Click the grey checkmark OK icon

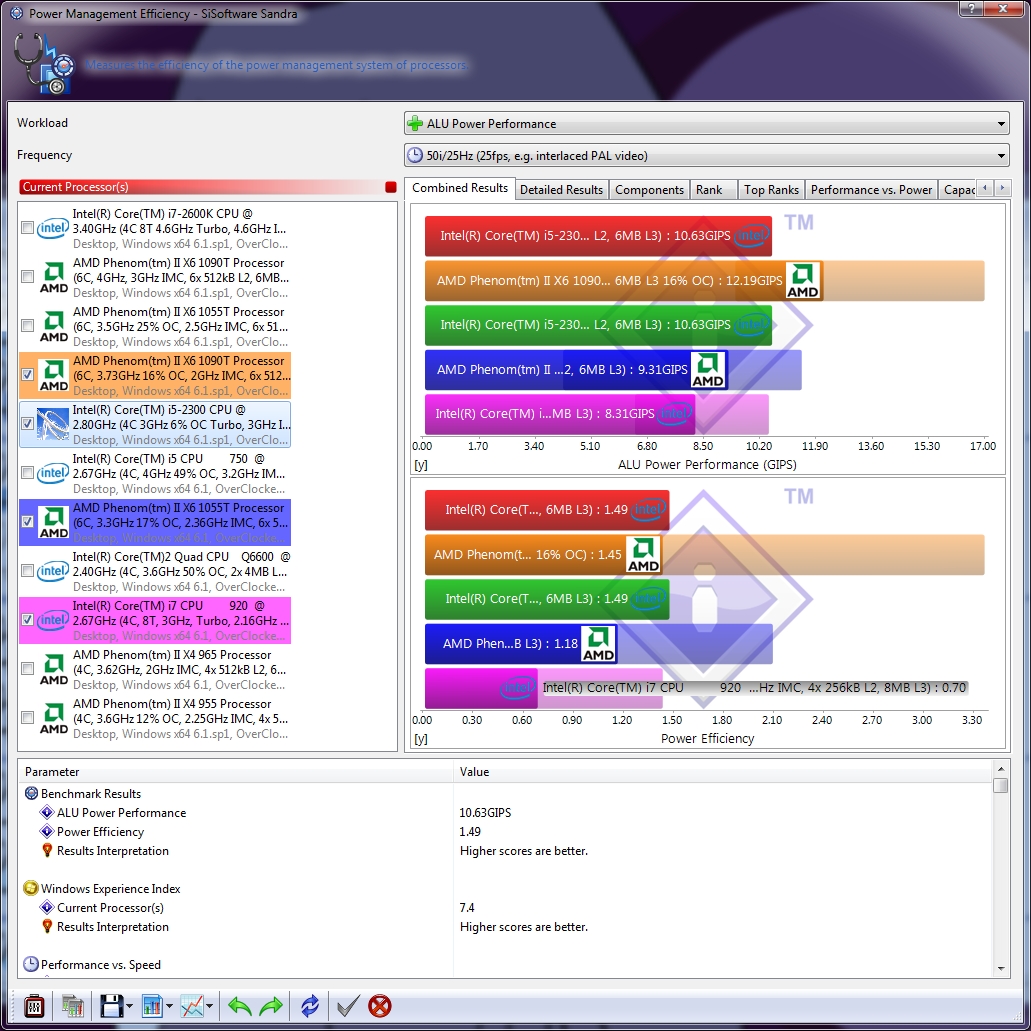(348, 1006)
